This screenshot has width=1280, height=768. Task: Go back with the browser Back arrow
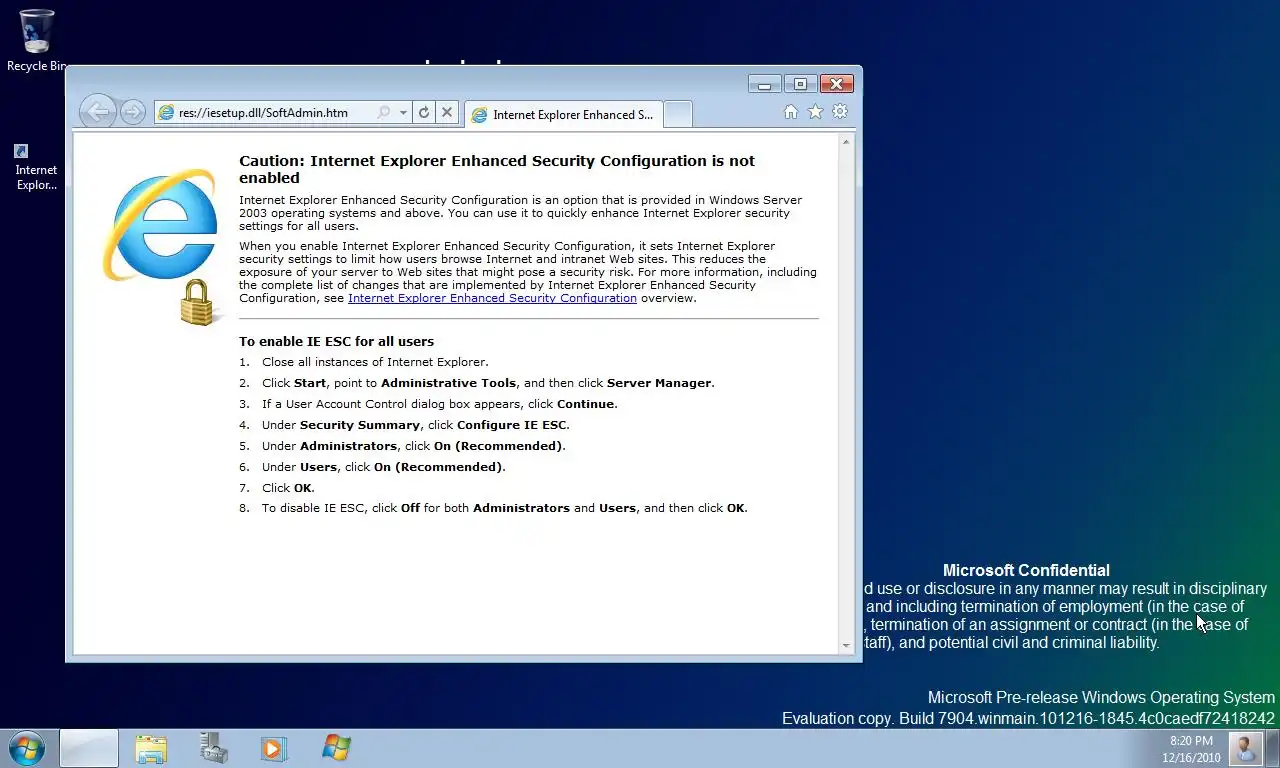tap(98, 112)
